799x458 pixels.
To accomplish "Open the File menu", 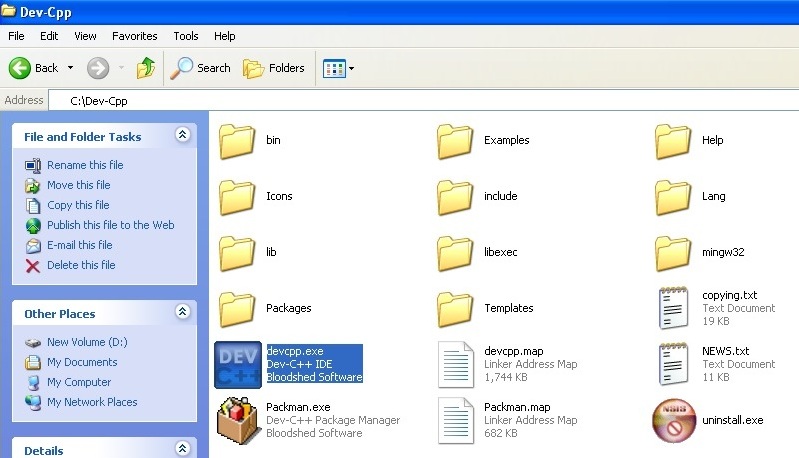I will pyautogui.click(x=16, y=36).
